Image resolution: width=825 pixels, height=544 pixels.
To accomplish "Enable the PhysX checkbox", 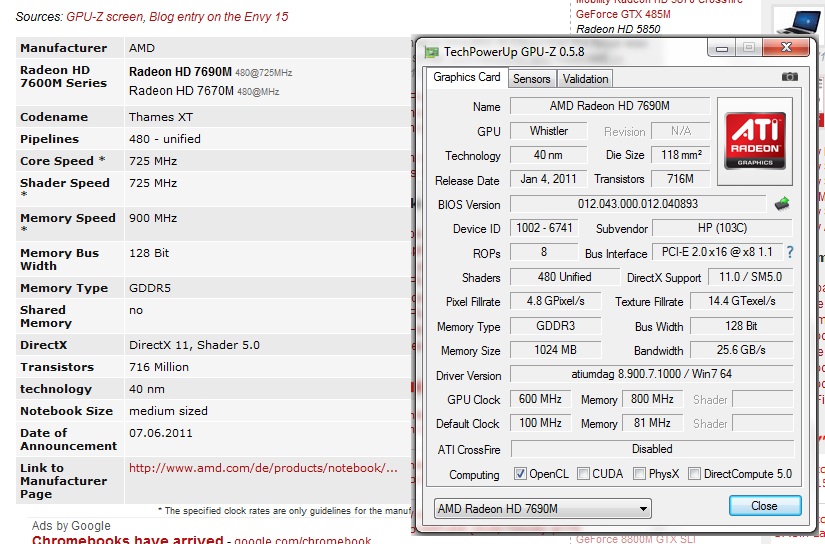I will [x=639, y=474].
